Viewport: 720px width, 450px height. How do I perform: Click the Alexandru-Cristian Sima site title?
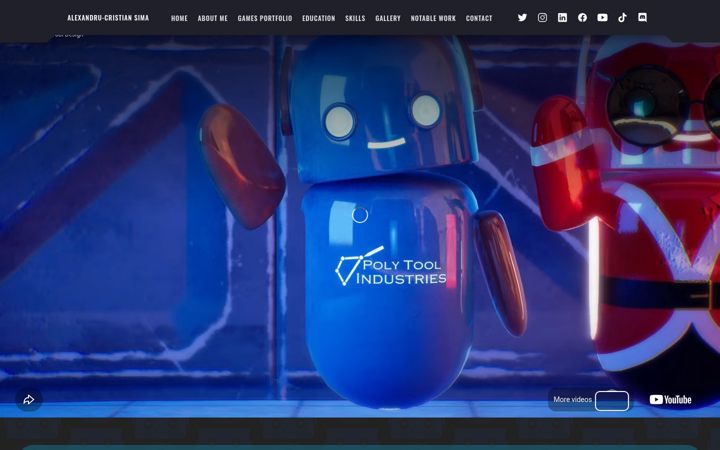[x=108, y=18]
